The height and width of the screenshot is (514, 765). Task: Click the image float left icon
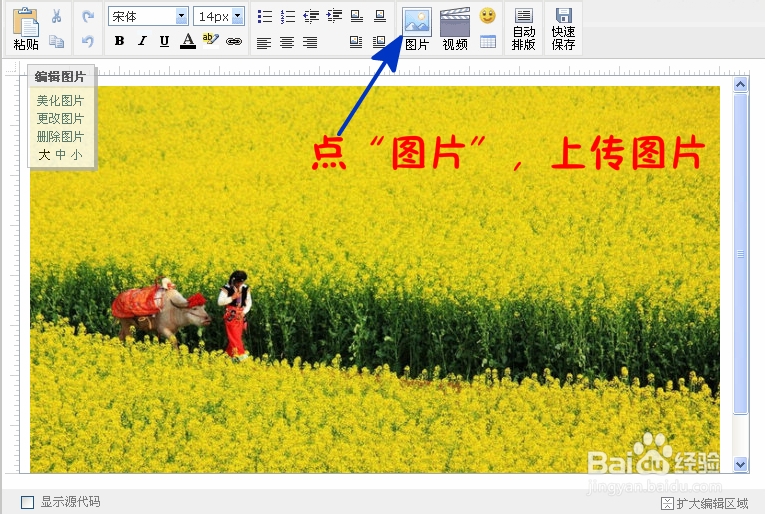pyautogui.click(x=356, y=42)
